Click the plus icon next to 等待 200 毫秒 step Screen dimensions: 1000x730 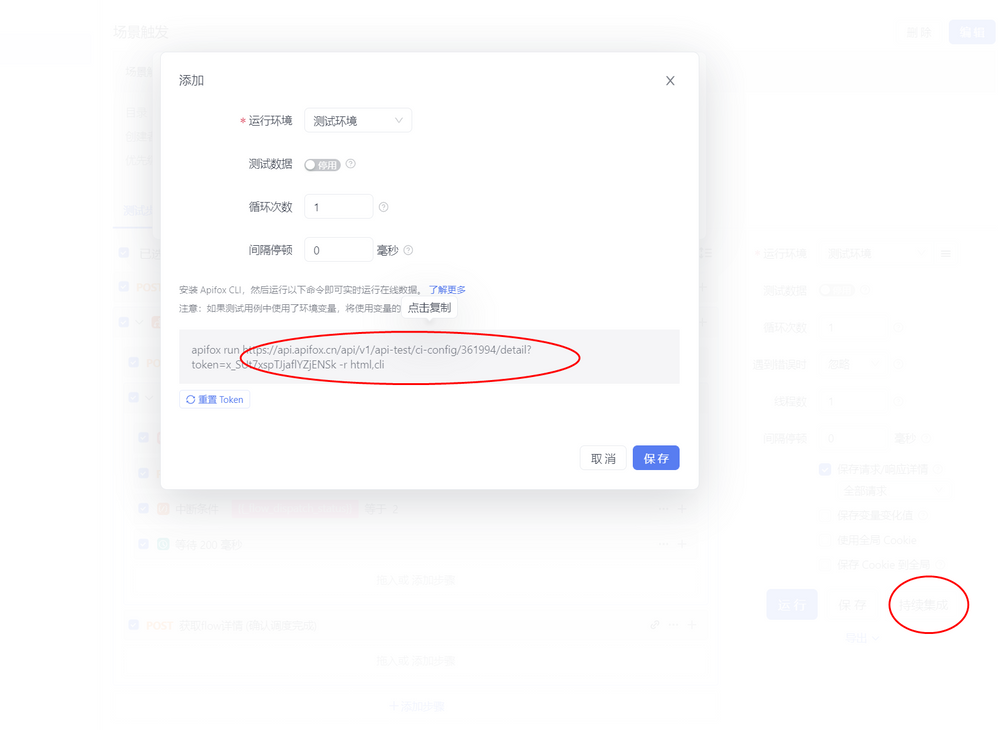(680, 544)
